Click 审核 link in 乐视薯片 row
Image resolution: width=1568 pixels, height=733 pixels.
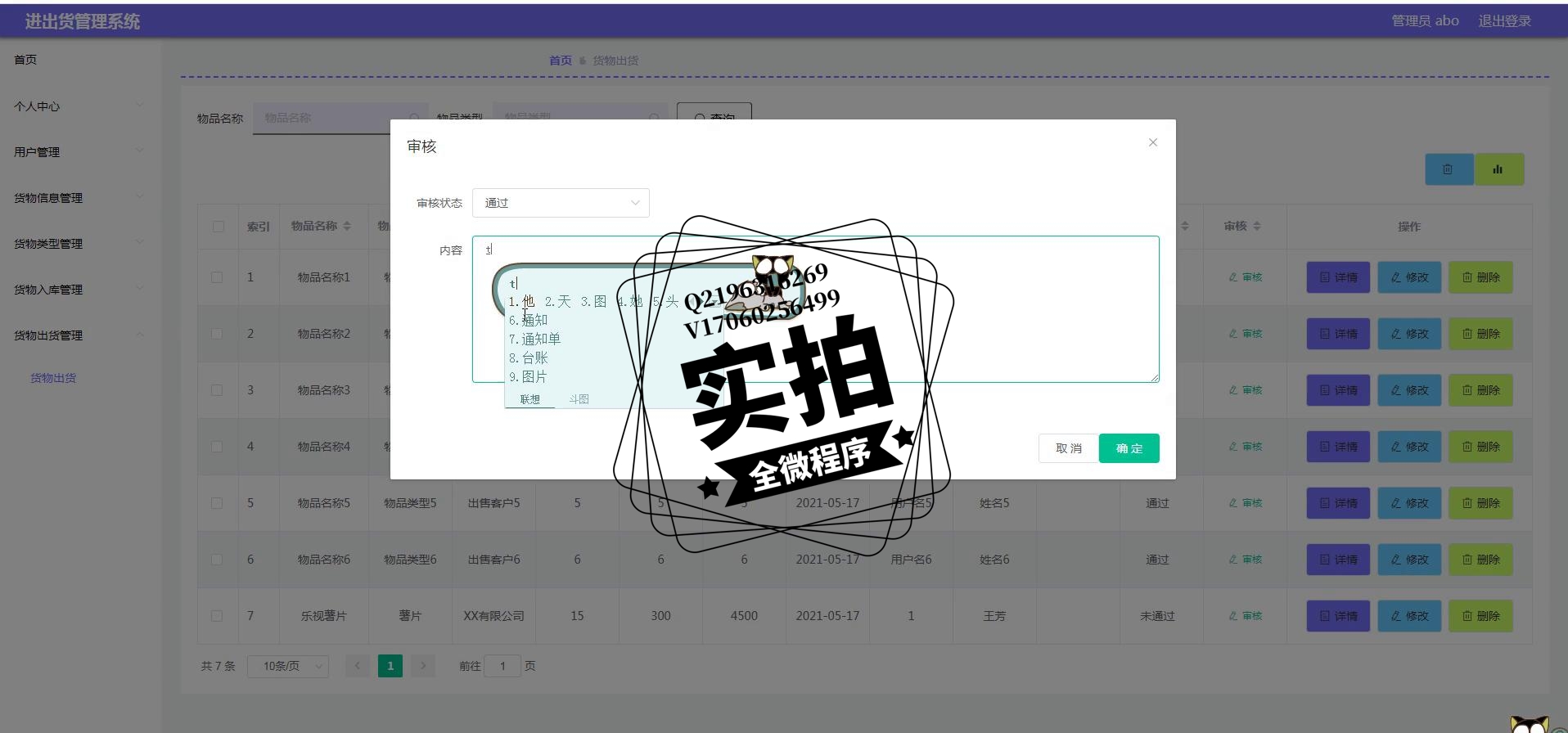pos(1246,616)
